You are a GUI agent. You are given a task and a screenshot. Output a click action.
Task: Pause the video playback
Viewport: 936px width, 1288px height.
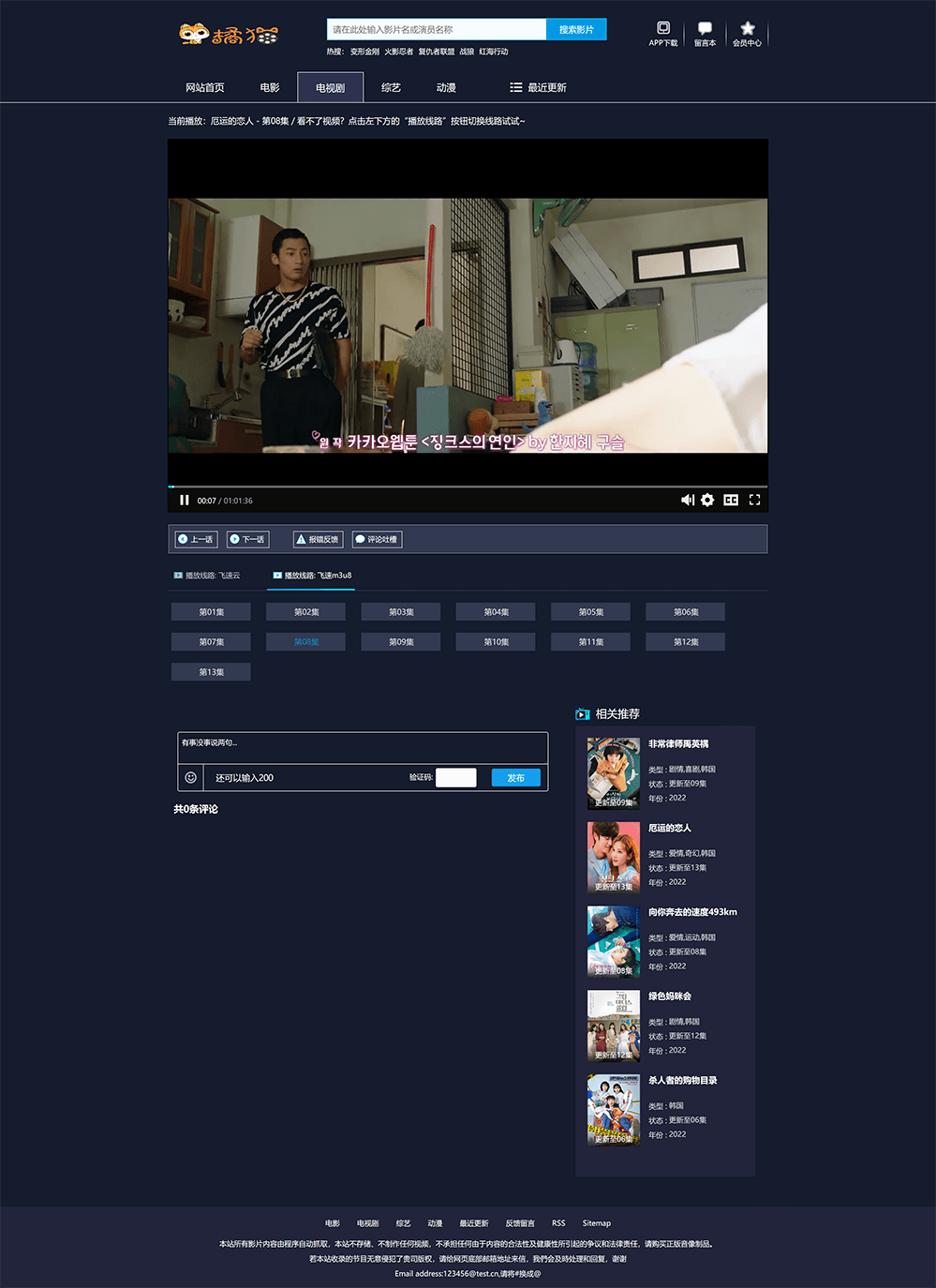coord(184,500)
